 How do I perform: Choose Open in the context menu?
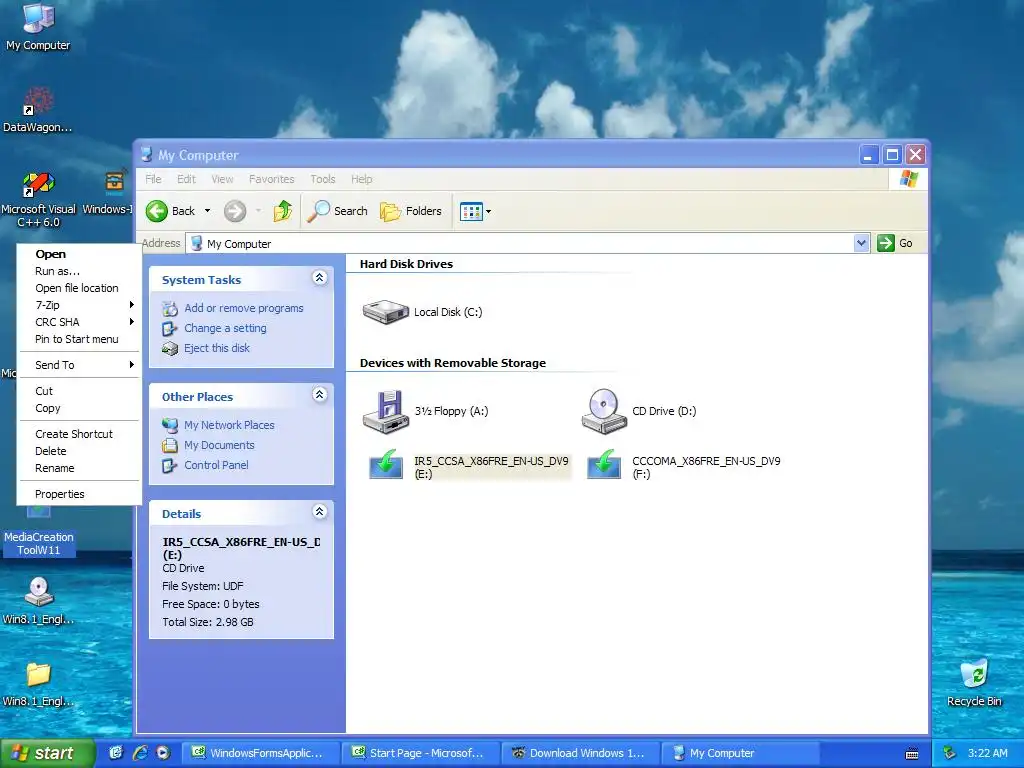click(x=78, y=254)
